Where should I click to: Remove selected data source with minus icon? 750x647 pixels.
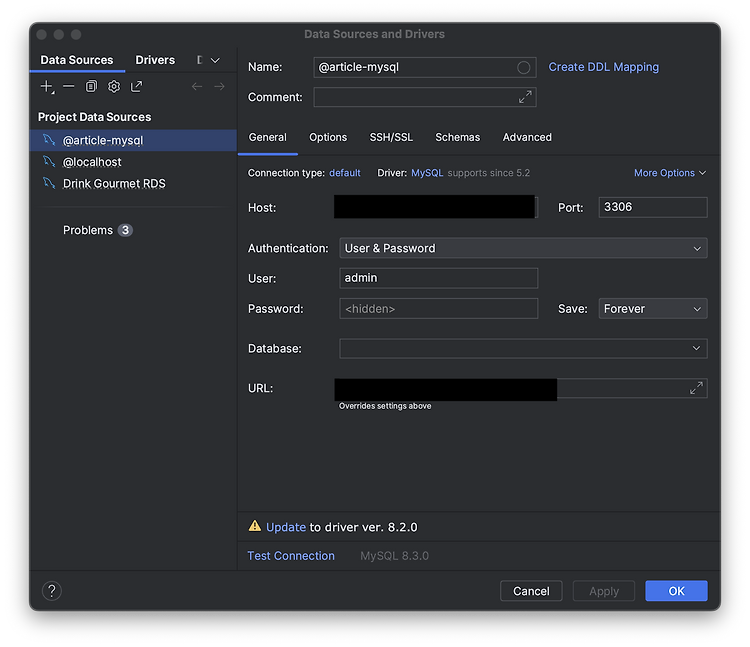coord(68,87)
